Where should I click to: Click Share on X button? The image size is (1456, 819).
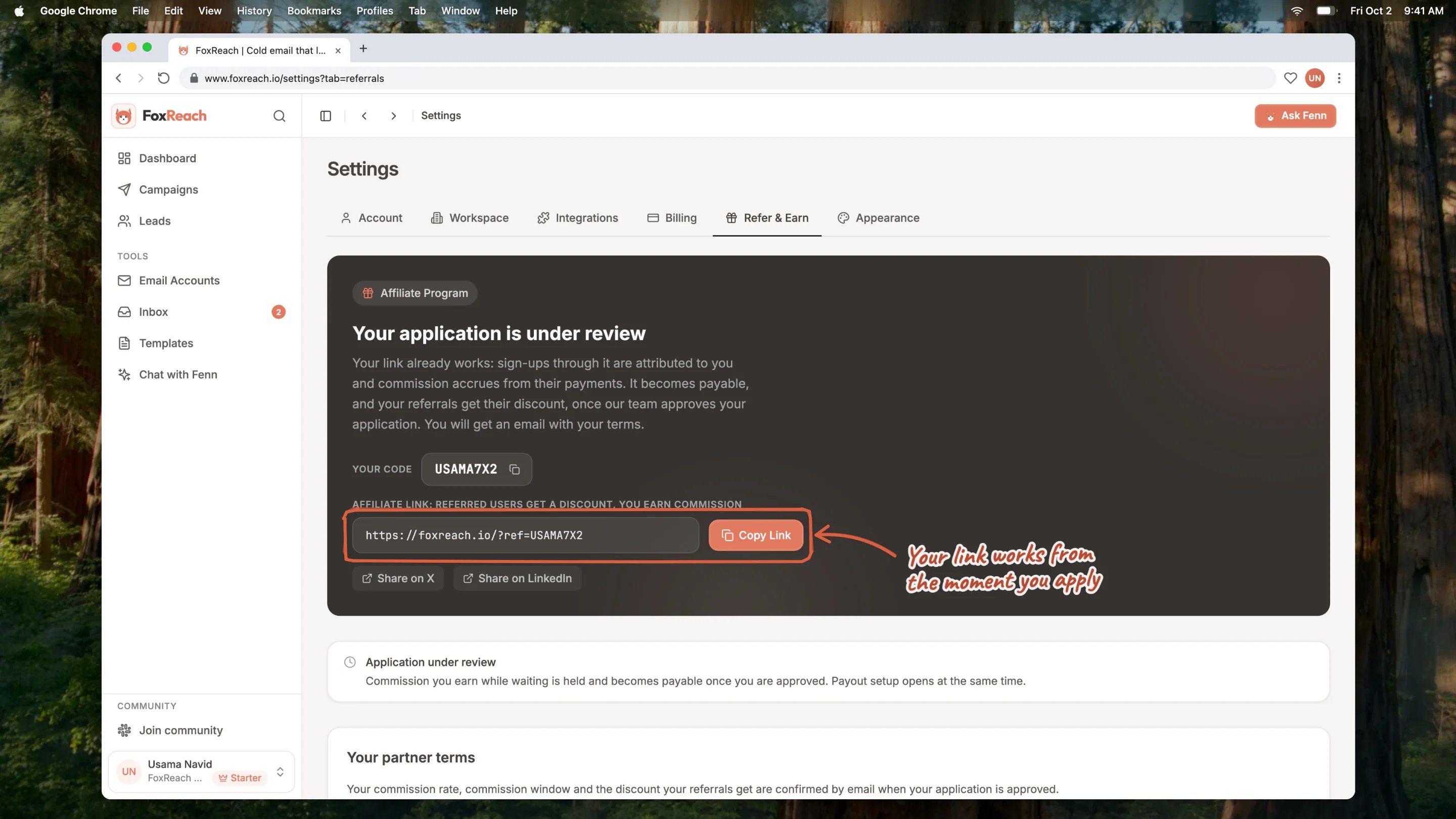tap(398, 578)
